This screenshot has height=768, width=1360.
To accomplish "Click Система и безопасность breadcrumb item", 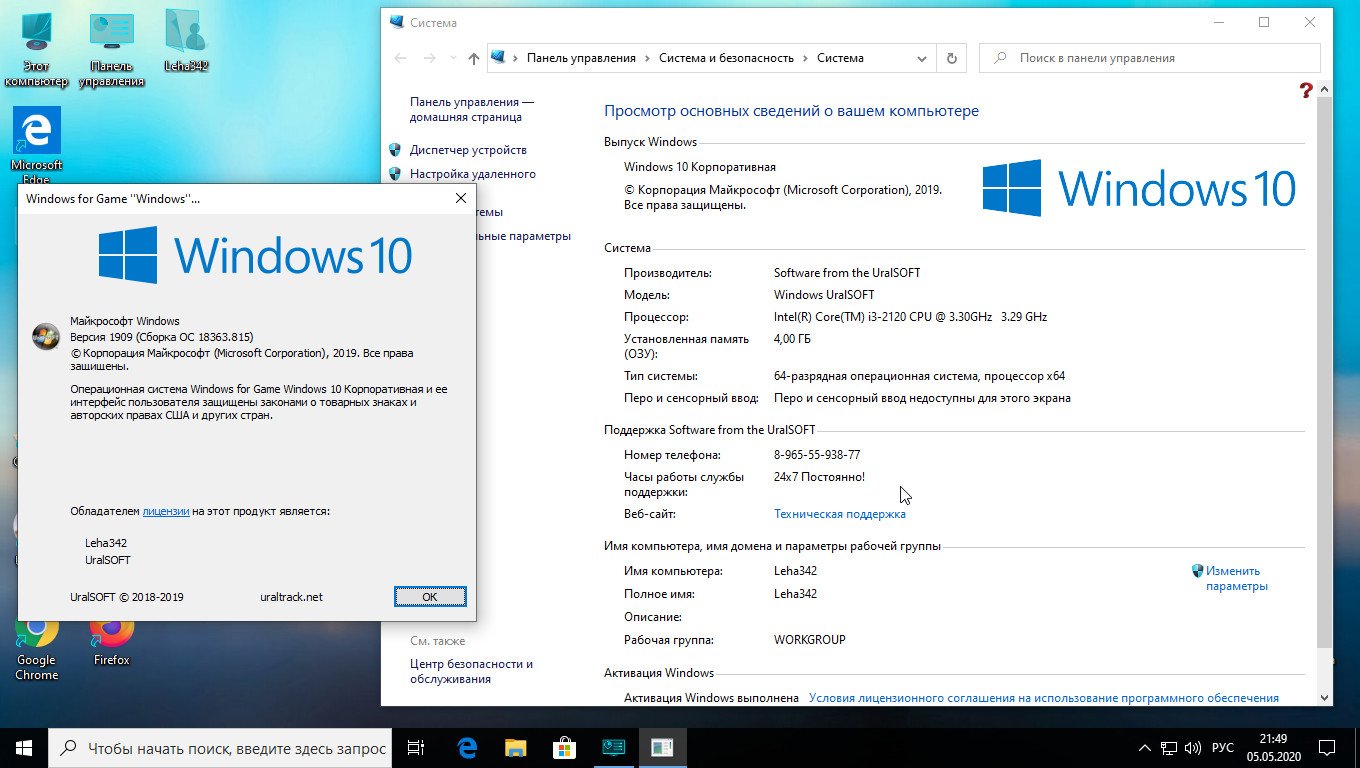I will point(726,58).
